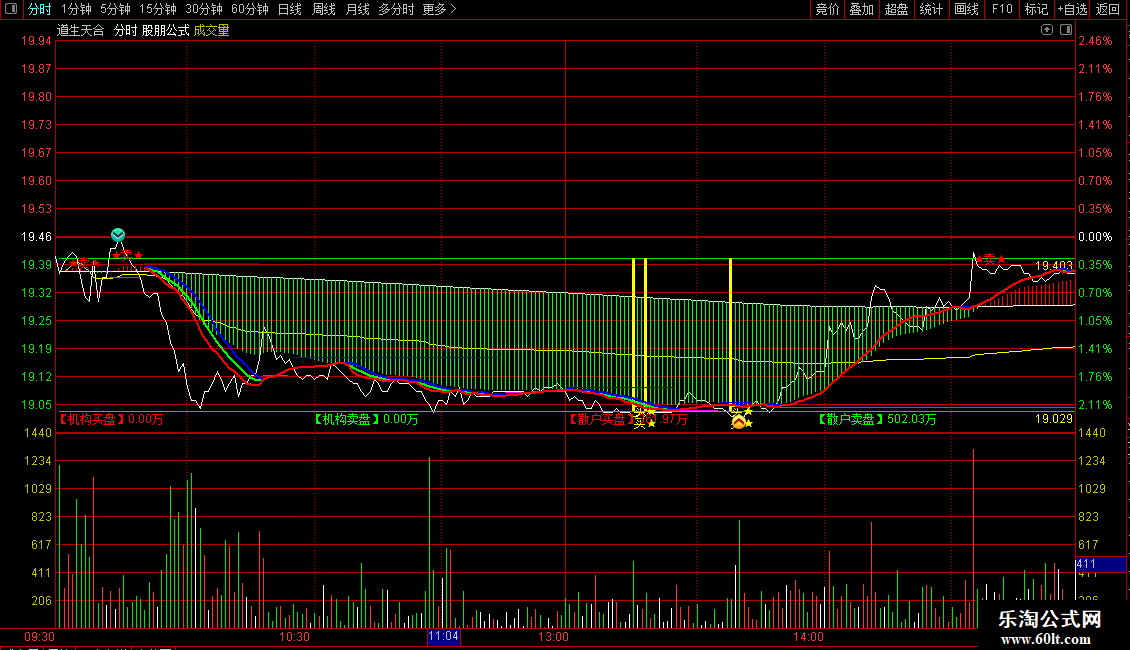Viewport: 1130px width, 650px height.
Task: Click the highlighted 411 volume value box
Action: (x=1100, y=564)
